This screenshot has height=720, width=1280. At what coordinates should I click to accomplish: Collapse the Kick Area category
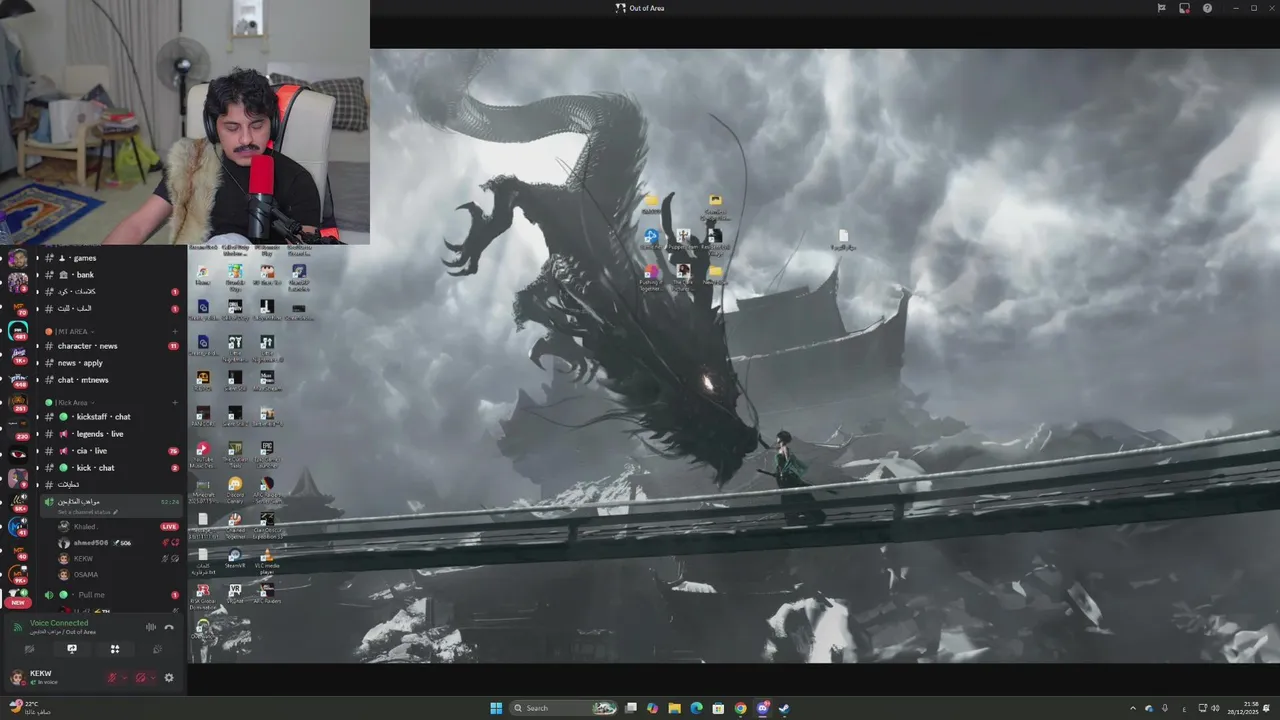72,403
